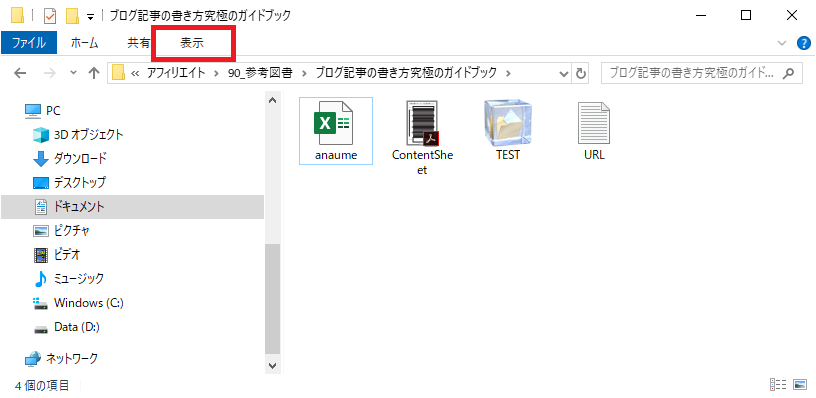Click the navigation pane scroll down arrow
816x398 pixels.
pos(272,366)
